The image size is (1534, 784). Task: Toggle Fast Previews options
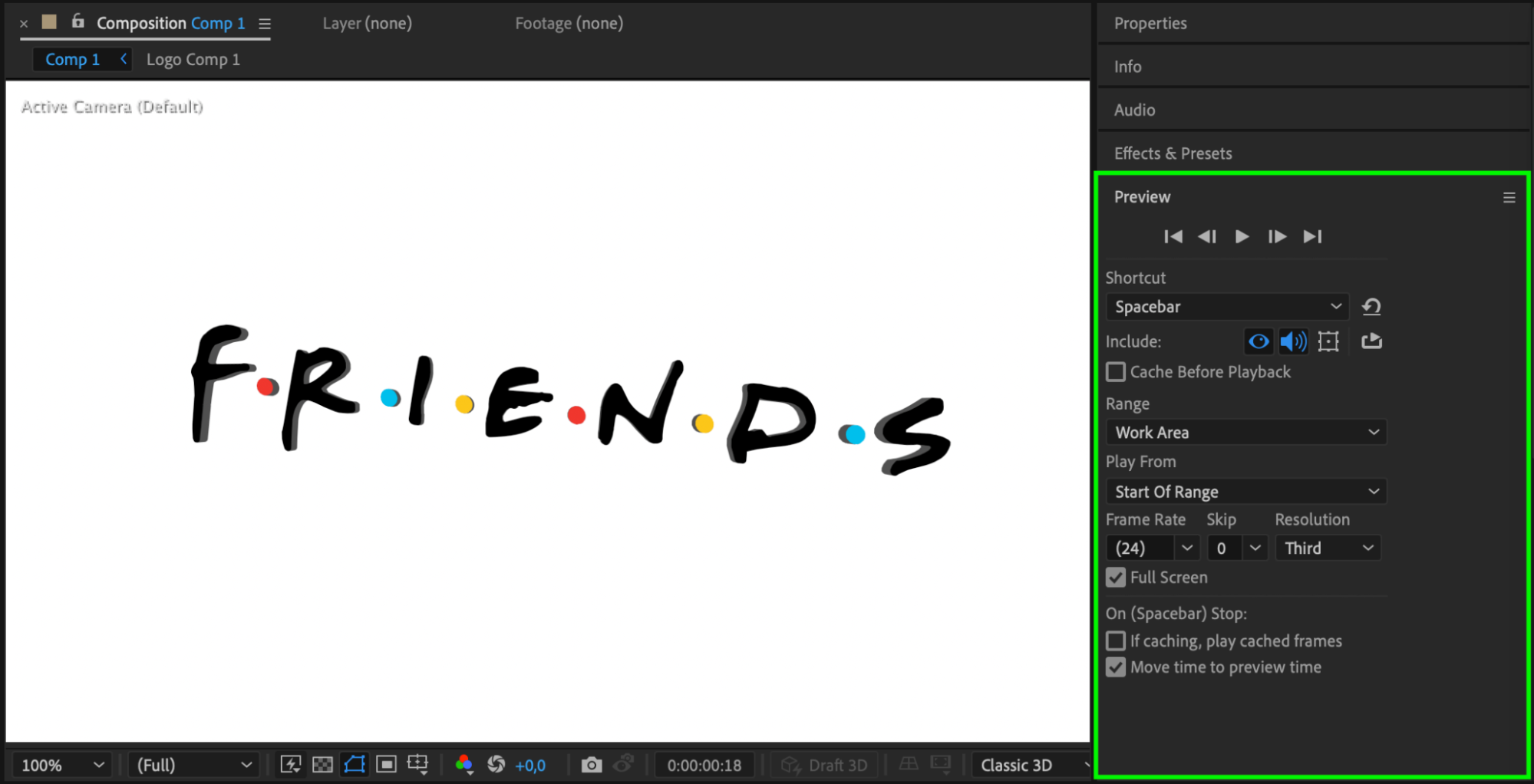click(x=291, y=764)
